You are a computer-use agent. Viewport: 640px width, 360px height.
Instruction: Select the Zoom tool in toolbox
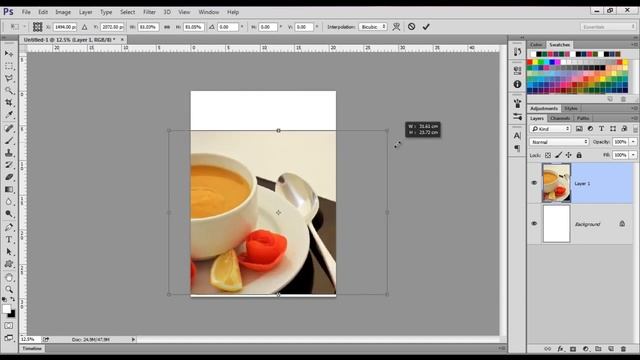[9, 289]
